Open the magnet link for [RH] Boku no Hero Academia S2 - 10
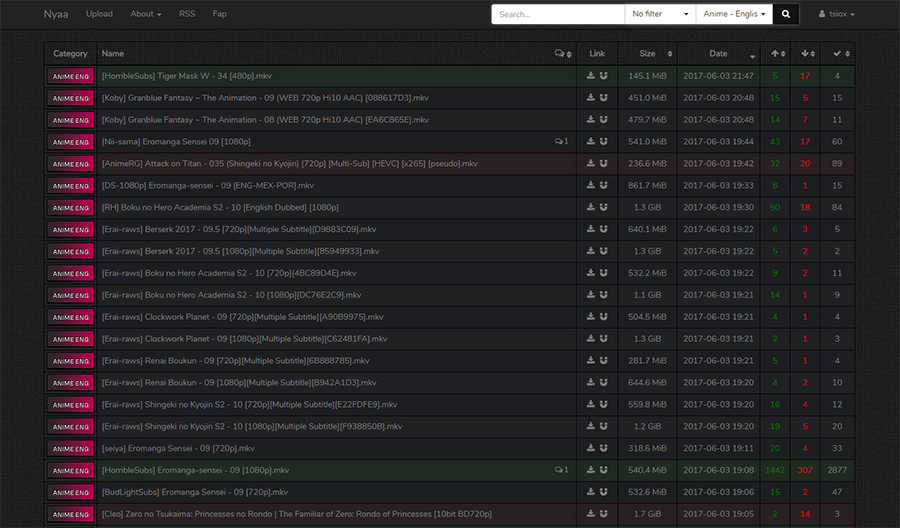Image resolution: width=900 pixels, height=528 pixels. pos(604,208)
